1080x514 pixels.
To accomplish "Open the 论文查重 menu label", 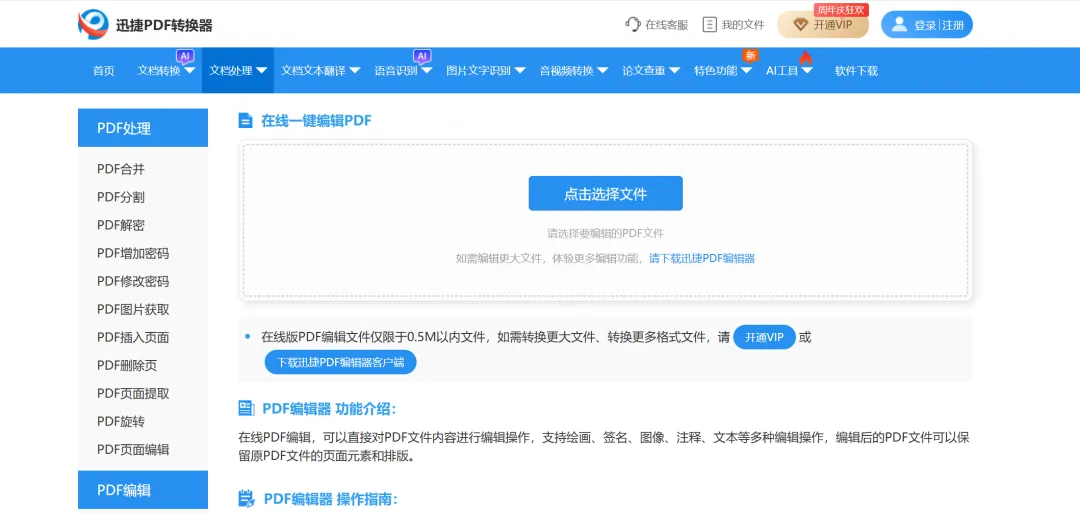I will coord(644,70).
